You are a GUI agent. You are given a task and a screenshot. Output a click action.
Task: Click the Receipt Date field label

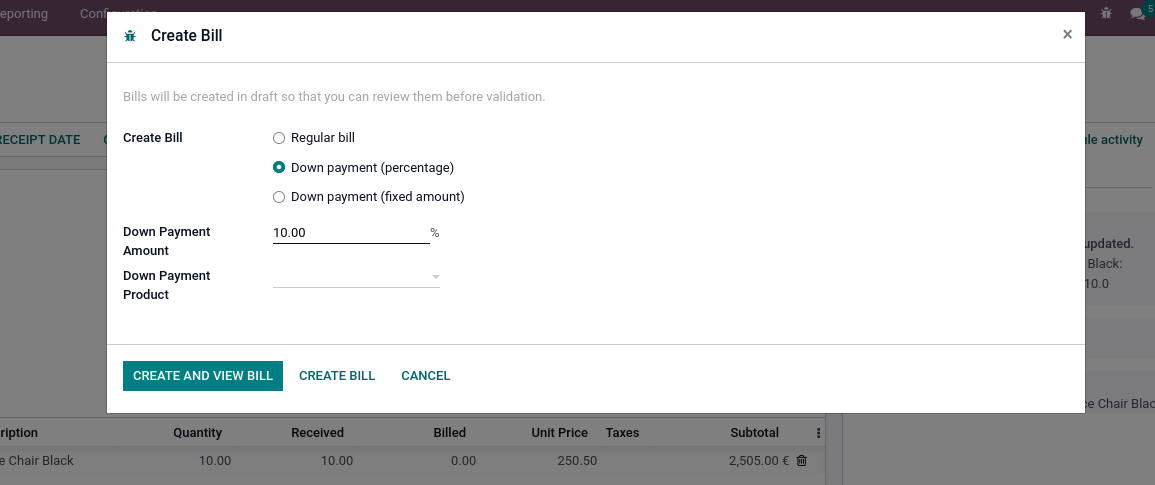pos(40,140)
